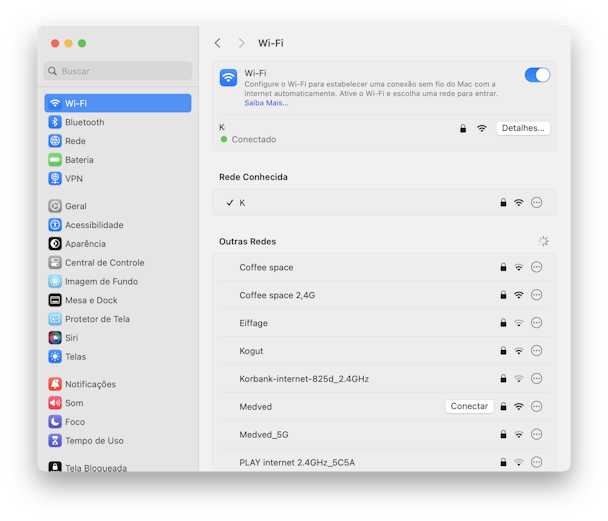Click the green zoom window button
The width and height of the screenshot is (608, 521).
coord(82,43)
